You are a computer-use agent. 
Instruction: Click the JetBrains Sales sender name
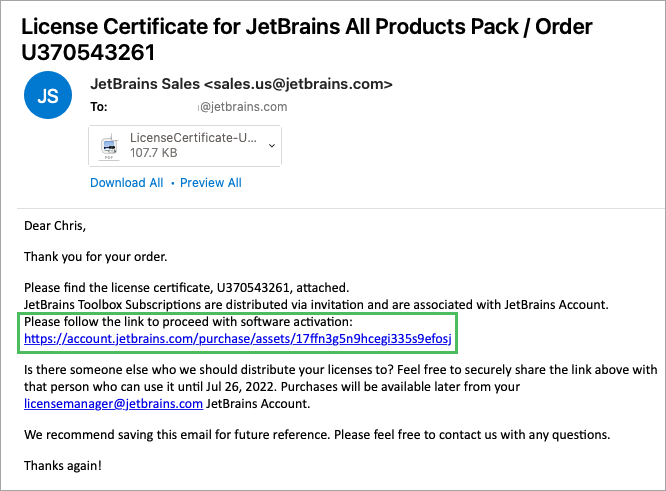pos(144,84)
